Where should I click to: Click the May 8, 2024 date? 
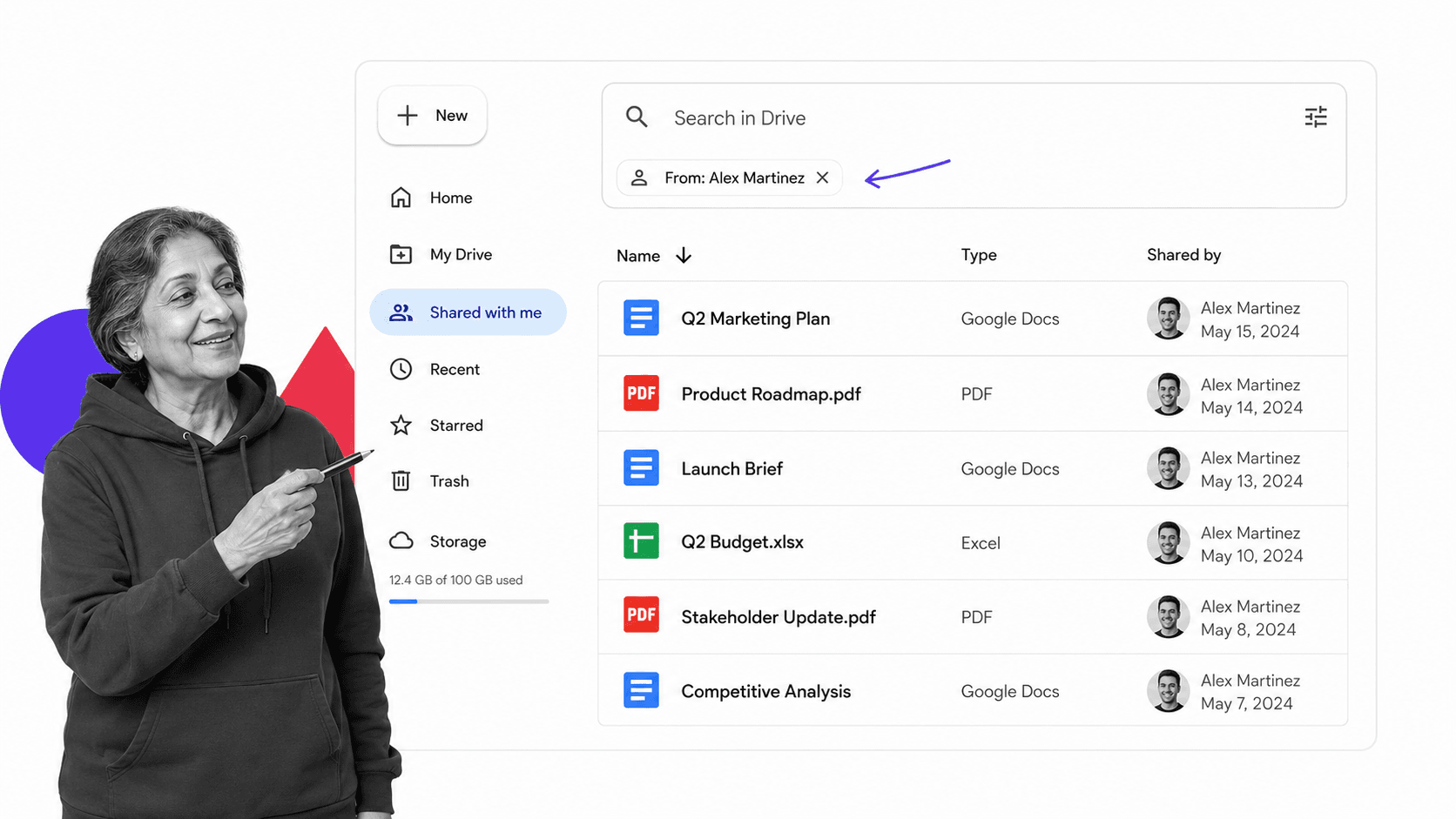(x=1248, y=630)
